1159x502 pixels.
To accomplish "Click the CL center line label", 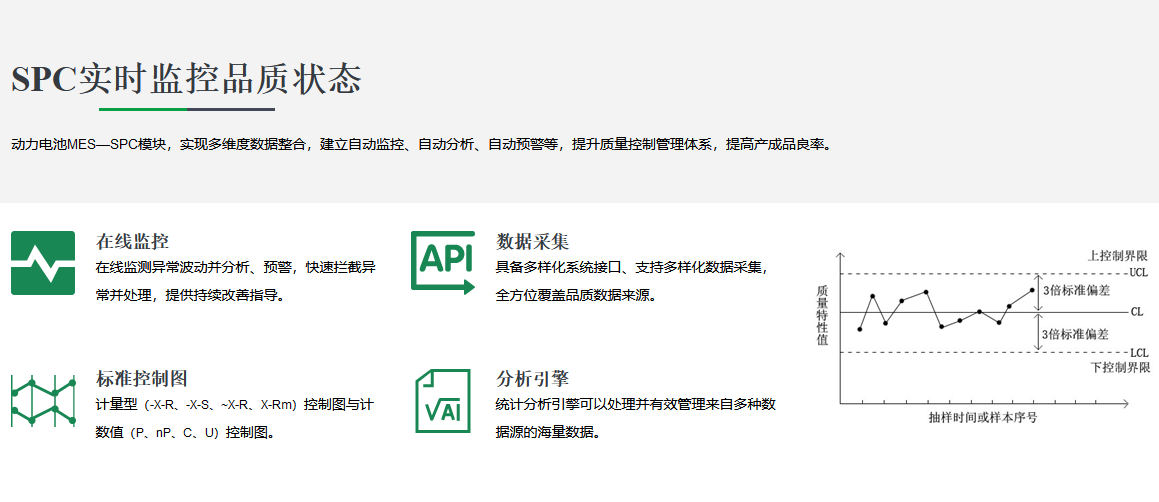I will (x=1136, y=312).
